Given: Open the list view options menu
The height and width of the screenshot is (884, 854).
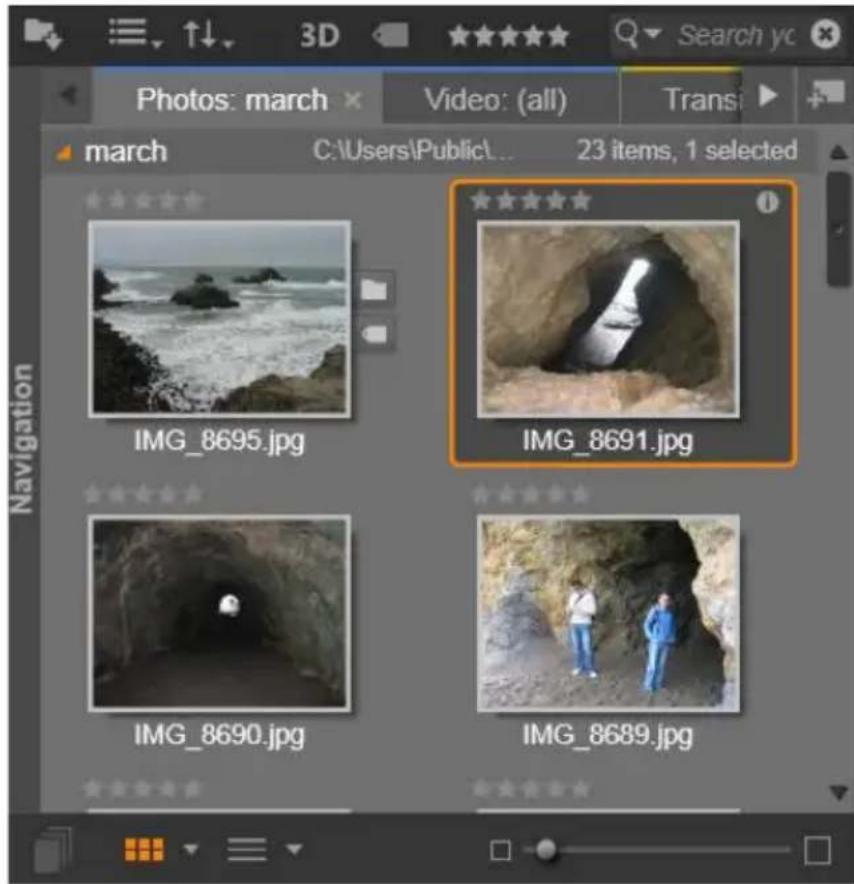Looking at the screenshot, I should pos(135,33).
